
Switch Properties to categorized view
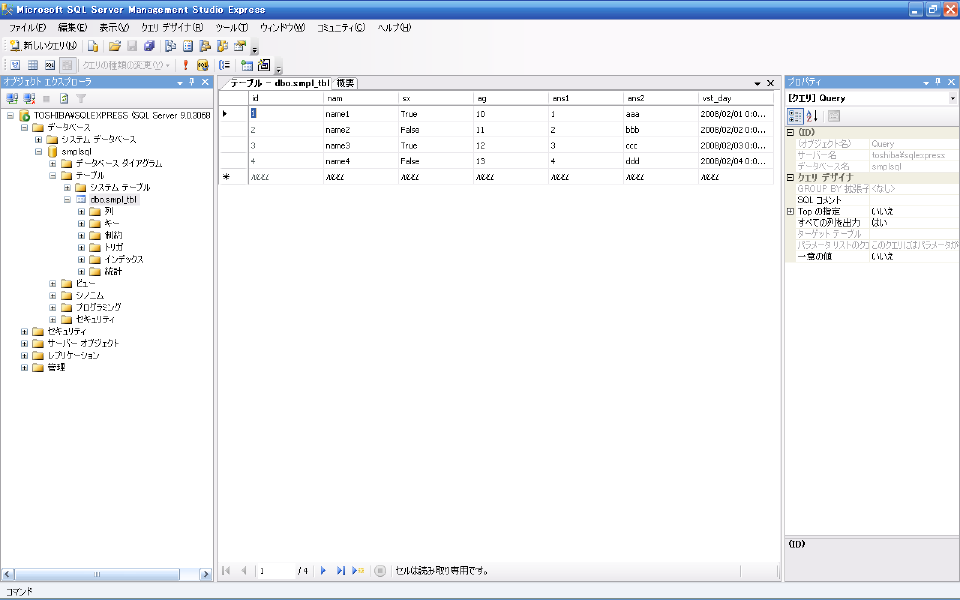(795, 116)
